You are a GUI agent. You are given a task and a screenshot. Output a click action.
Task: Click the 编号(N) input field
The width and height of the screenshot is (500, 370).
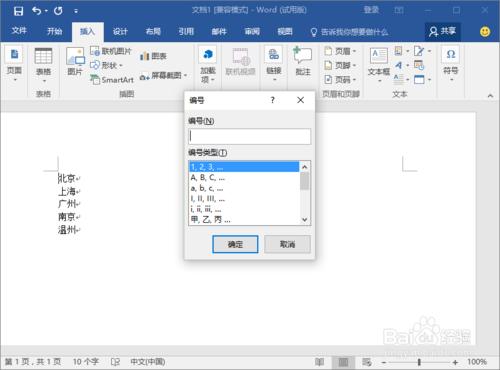point(249,136)
